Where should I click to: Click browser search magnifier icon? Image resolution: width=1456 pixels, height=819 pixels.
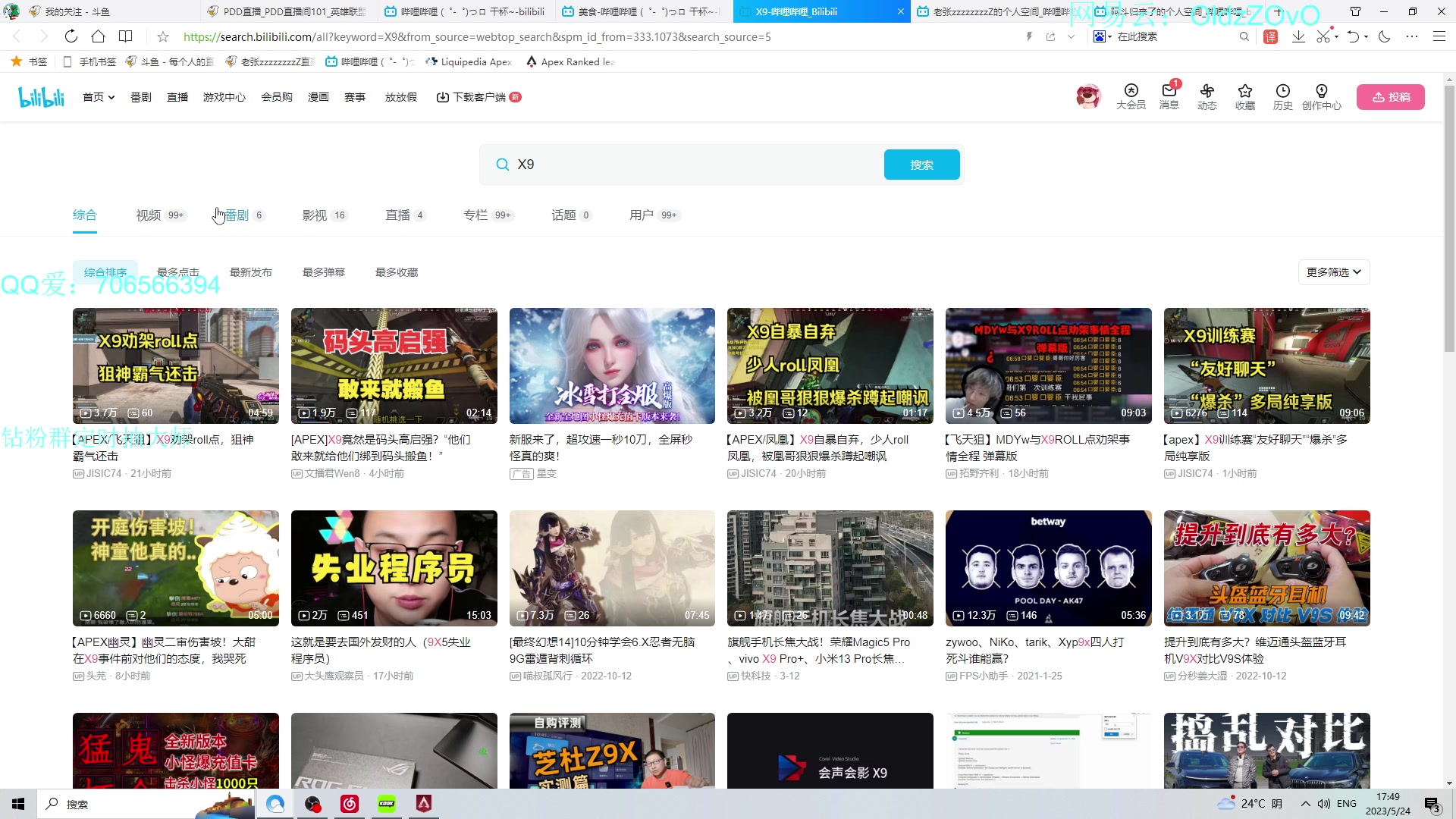click(x=1244, y=36)
